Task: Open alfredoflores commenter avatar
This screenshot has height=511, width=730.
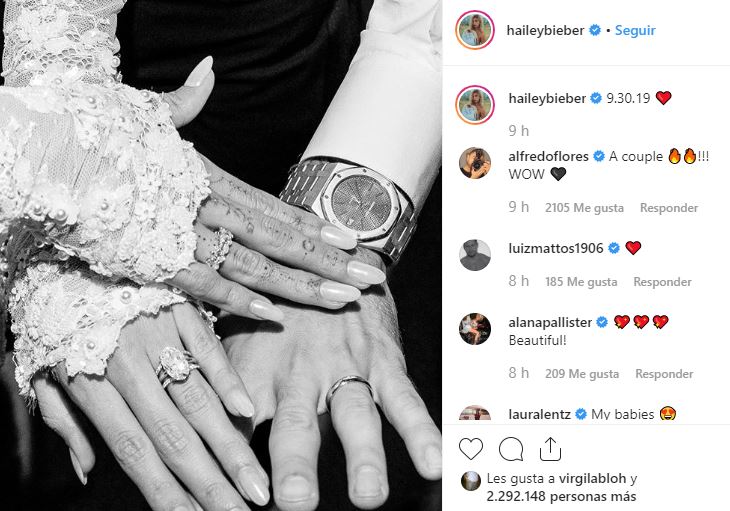Action: pos(475,163)
